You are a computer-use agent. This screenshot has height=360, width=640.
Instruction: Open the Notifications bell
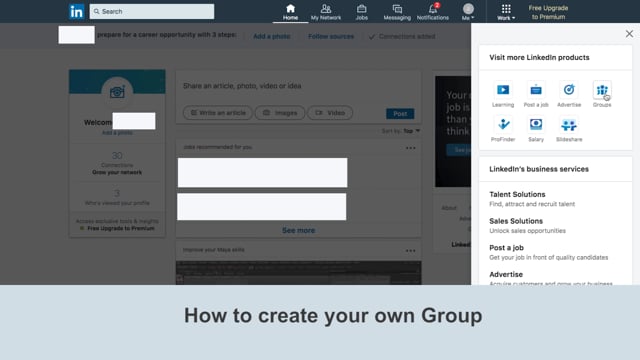pos(433,12)
